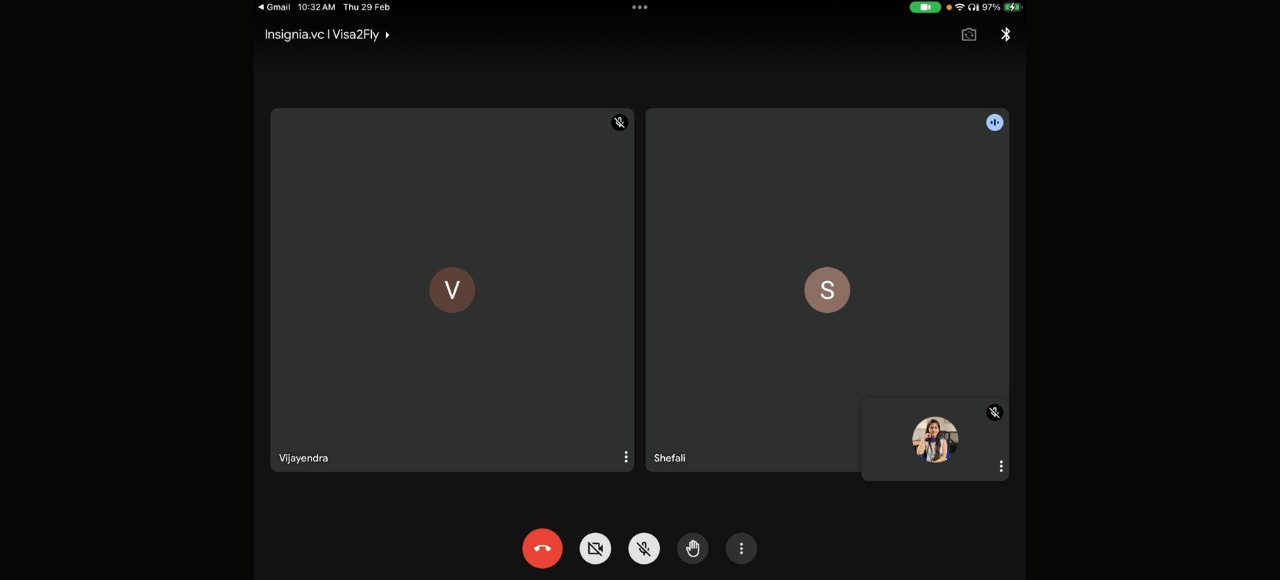This screenshot has width=1280, height=580.
Task: Select Vijayendra's V avatar
Action: click(x=452, y=290)
